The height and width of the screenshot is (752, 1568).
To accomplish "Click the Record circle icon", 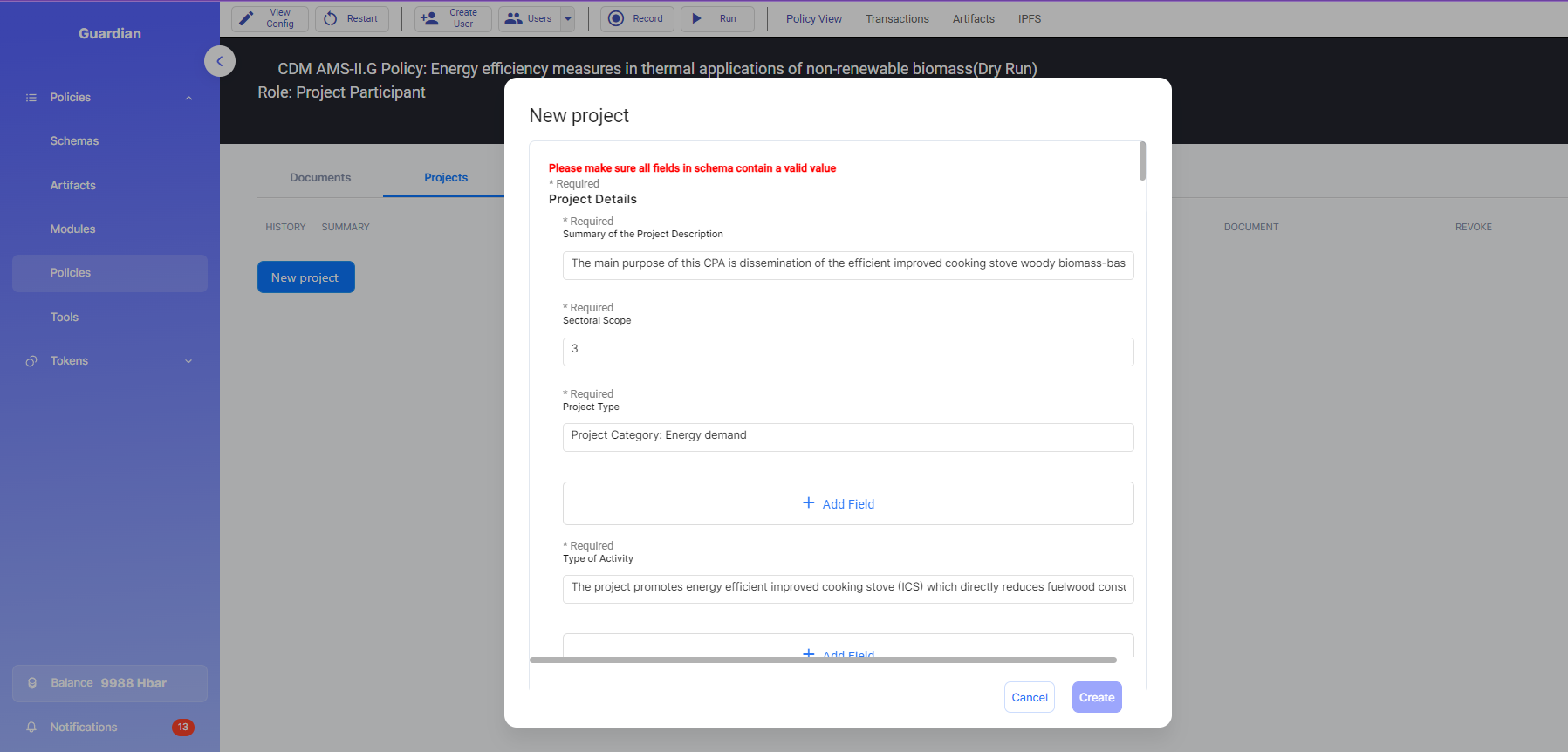I will pyautogui.click(x=616, y=18).
